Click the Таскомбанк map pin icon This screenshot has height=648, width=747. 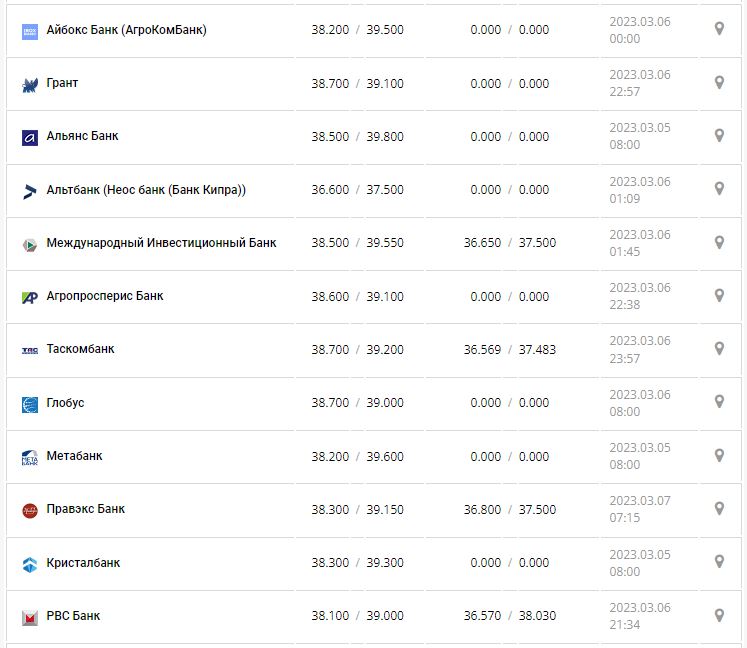718,348
